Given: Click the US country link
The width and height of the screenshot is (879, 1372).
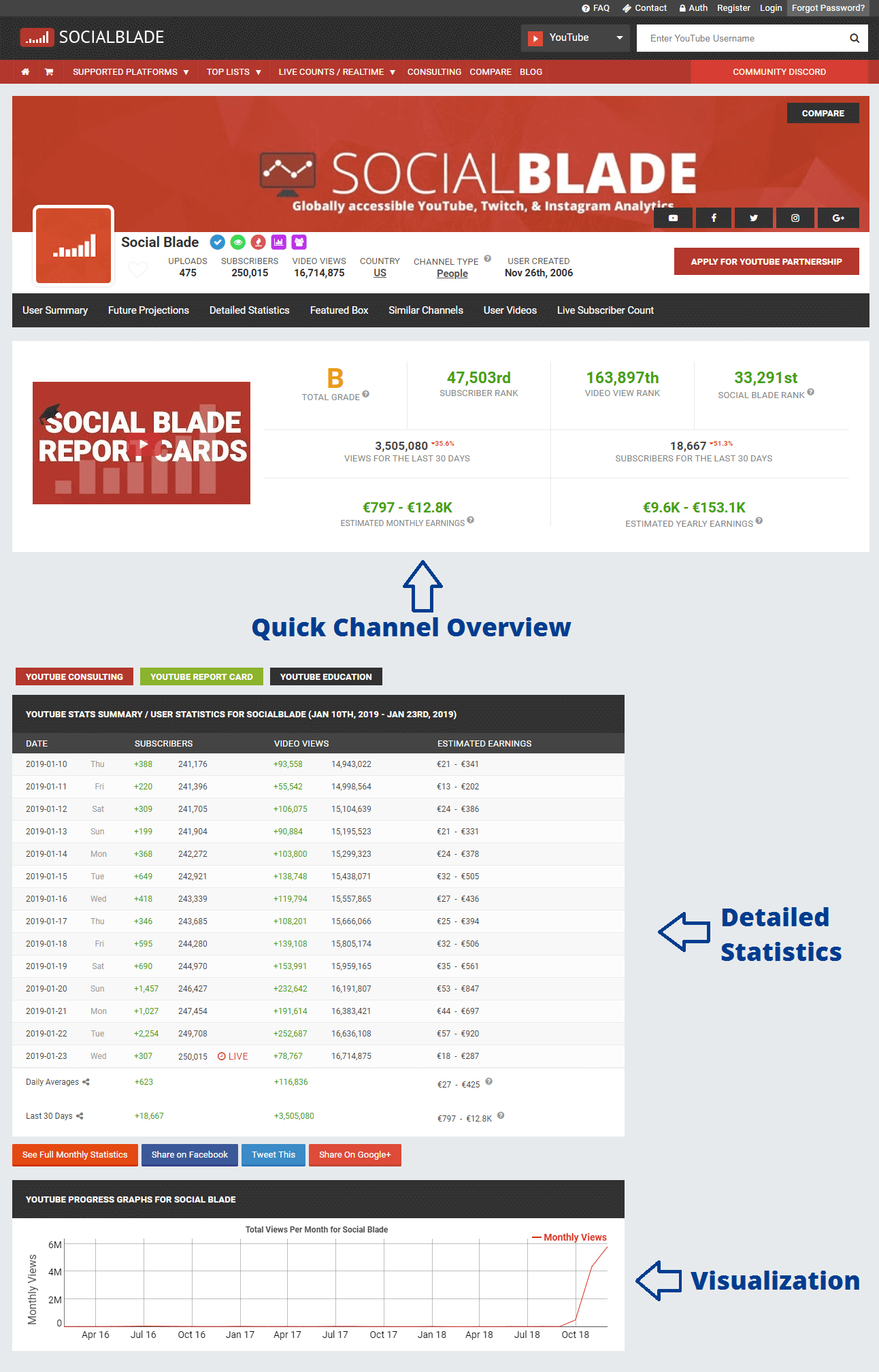Looking at the screenshot, I should 380,273.
